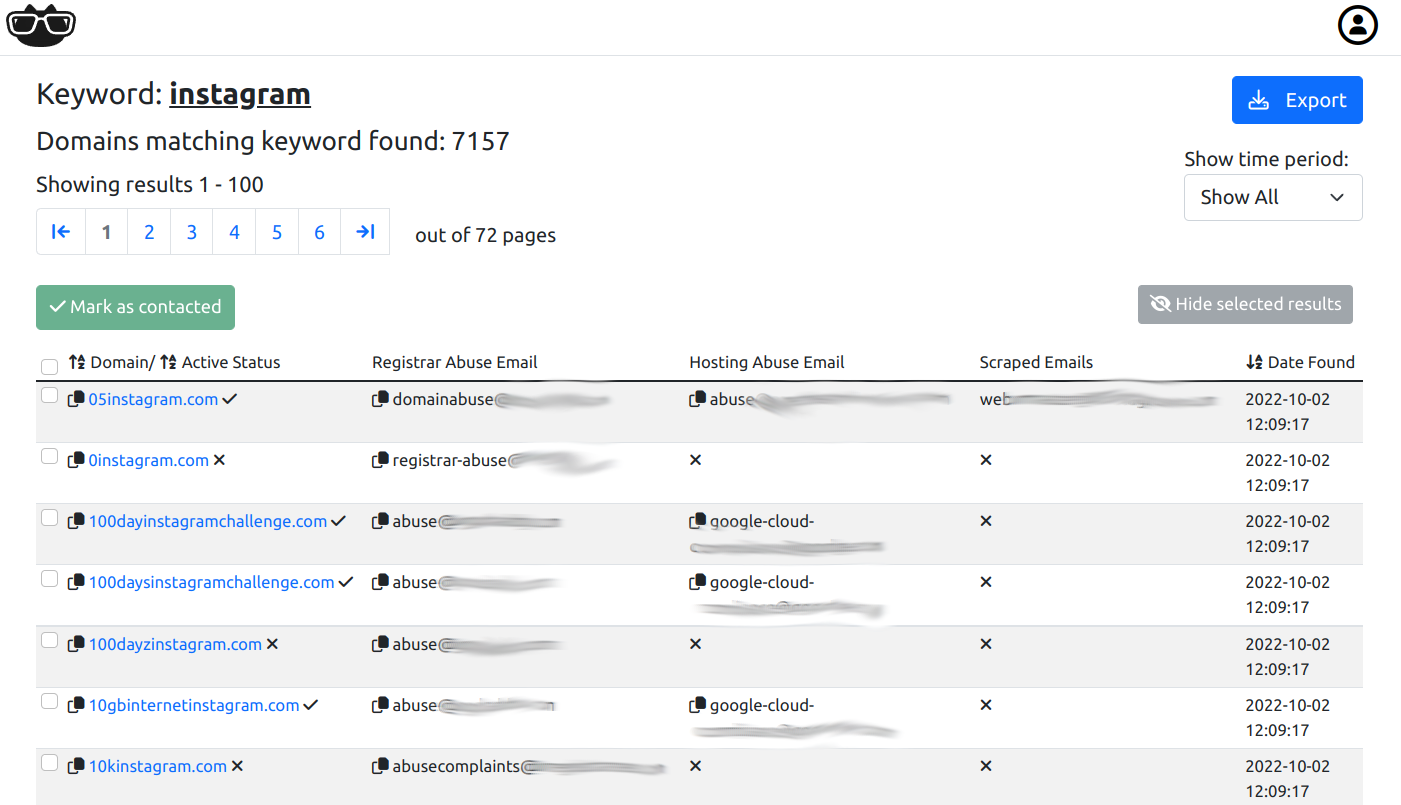Click the Scraped Emails column header
The height and width of the screenshot is (805, 1401).
pyautogui.click(x=1036, y=362)
